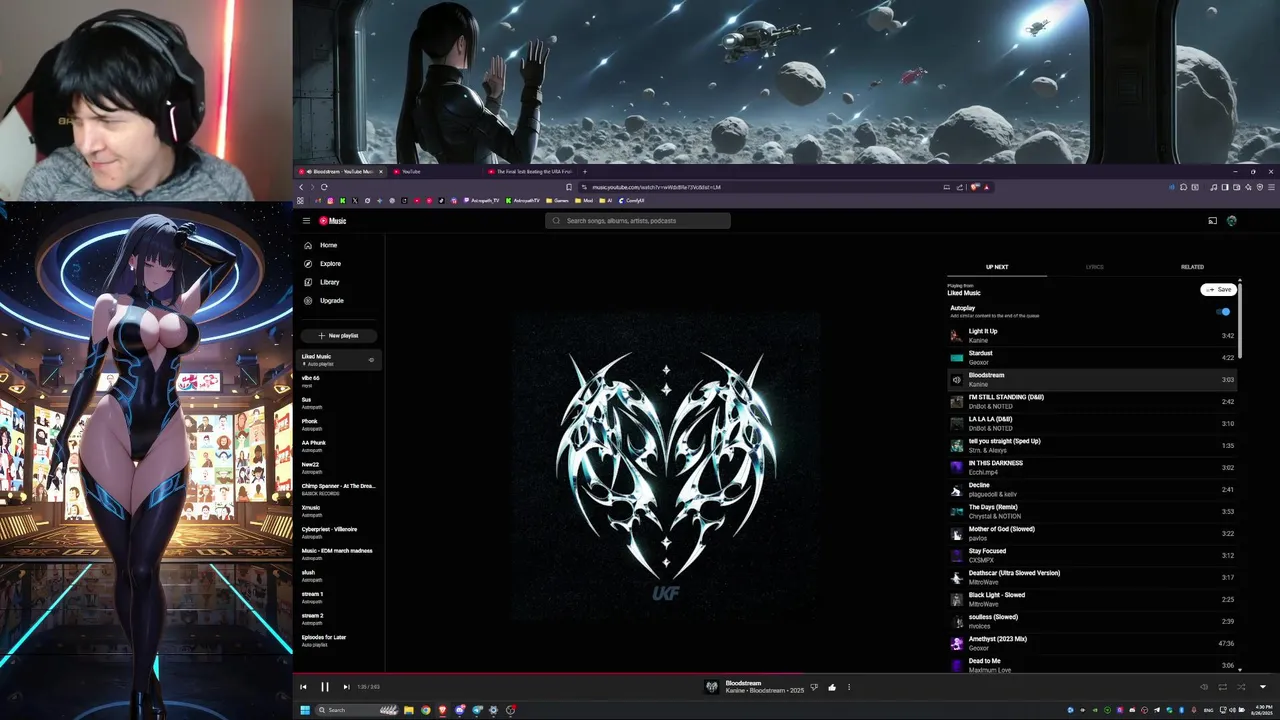
Task: Open the Liked Music playlist
Action: [x=340, y=360]
